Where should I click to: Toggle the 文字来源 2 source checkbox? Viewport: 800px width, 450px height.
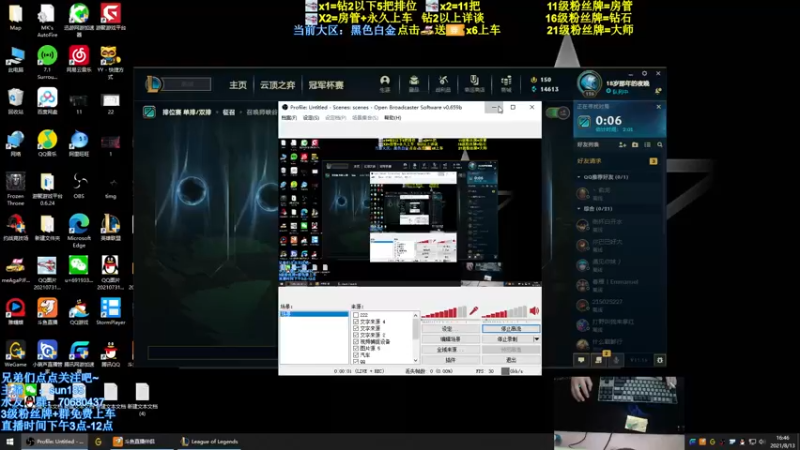point(356,335)
